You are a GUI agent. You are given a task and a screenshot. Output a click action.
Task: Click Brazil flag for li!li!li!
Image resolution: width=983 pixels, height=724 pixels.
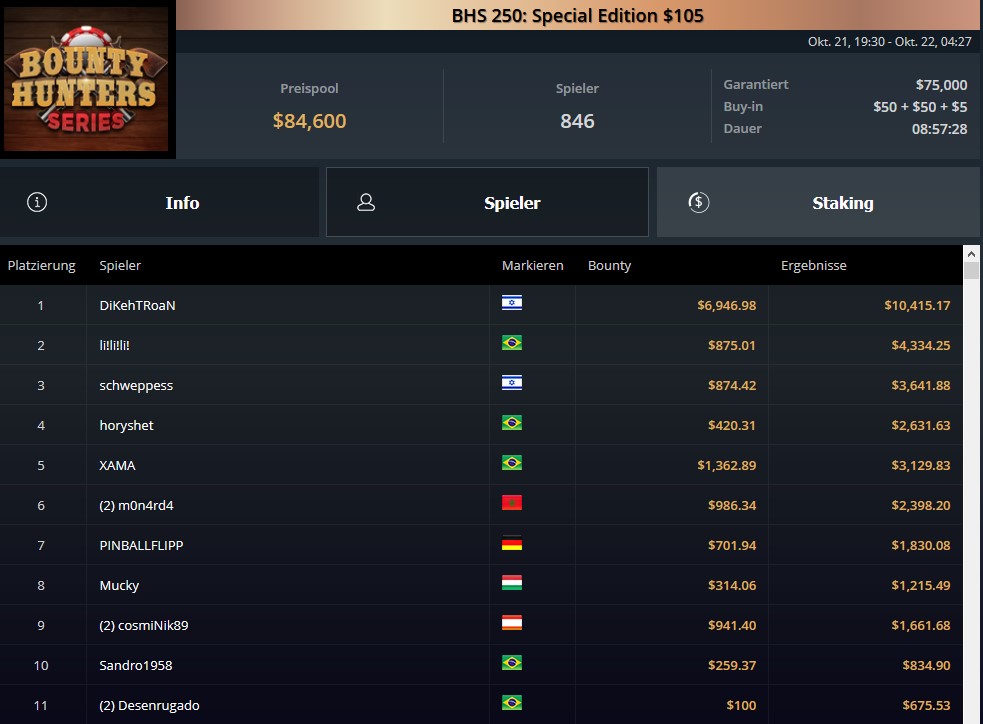(x=512, y=343)
